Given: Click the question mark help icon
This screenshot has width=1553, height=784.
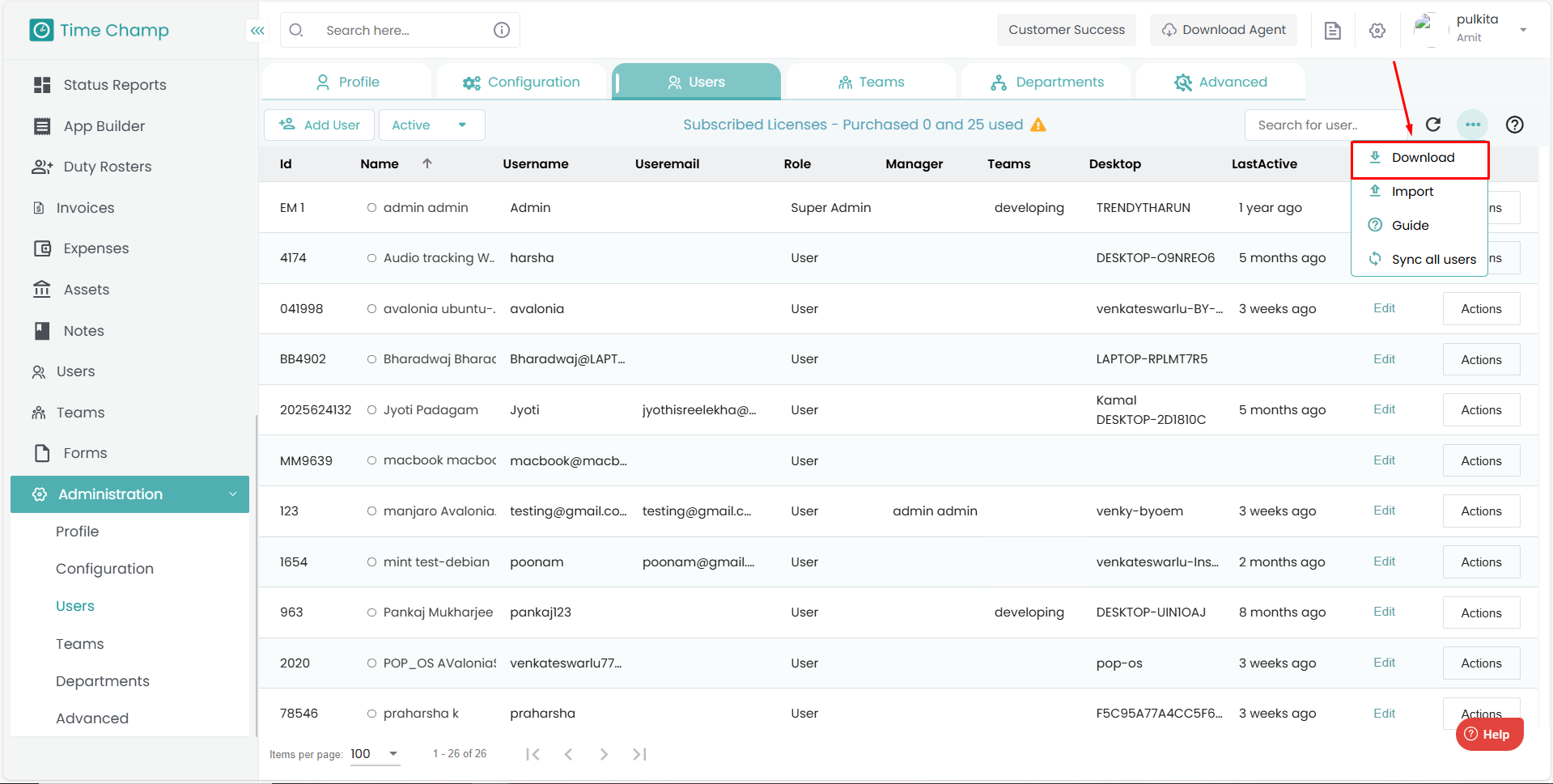Looking at the screenshot, I should coord(1514,125).
